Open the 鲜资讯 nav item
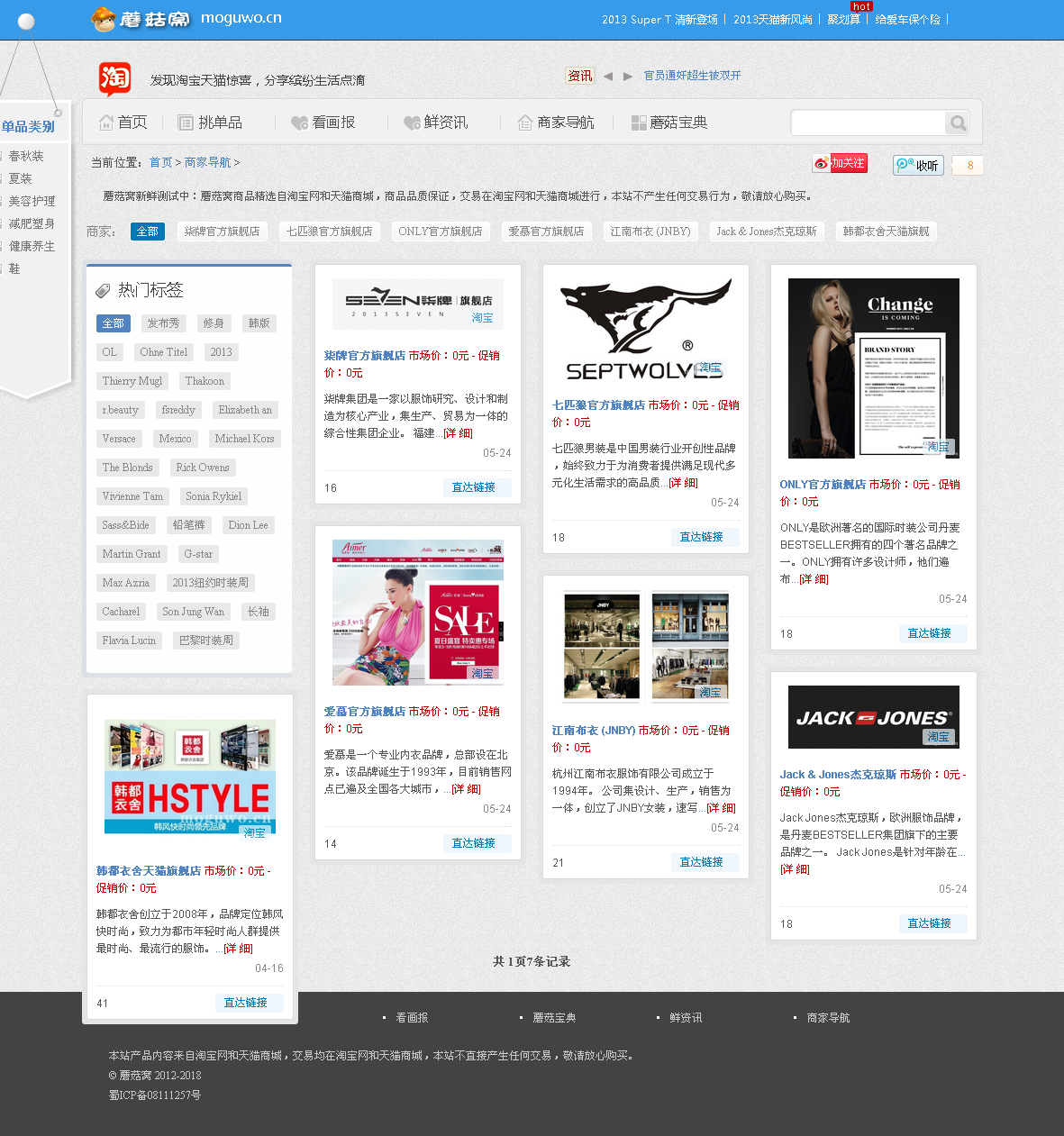Screen dimensions: 1064x1136 (x=436, y=123)
